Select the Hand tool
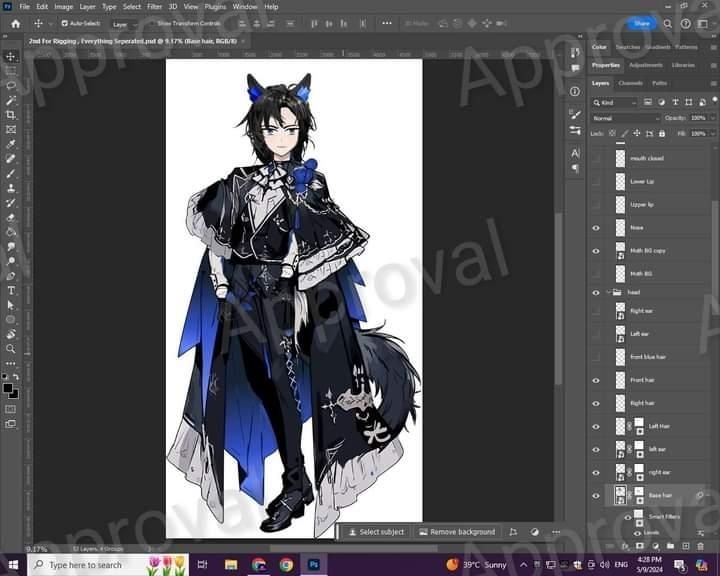The image size is (720, 576). coord(11,334)
